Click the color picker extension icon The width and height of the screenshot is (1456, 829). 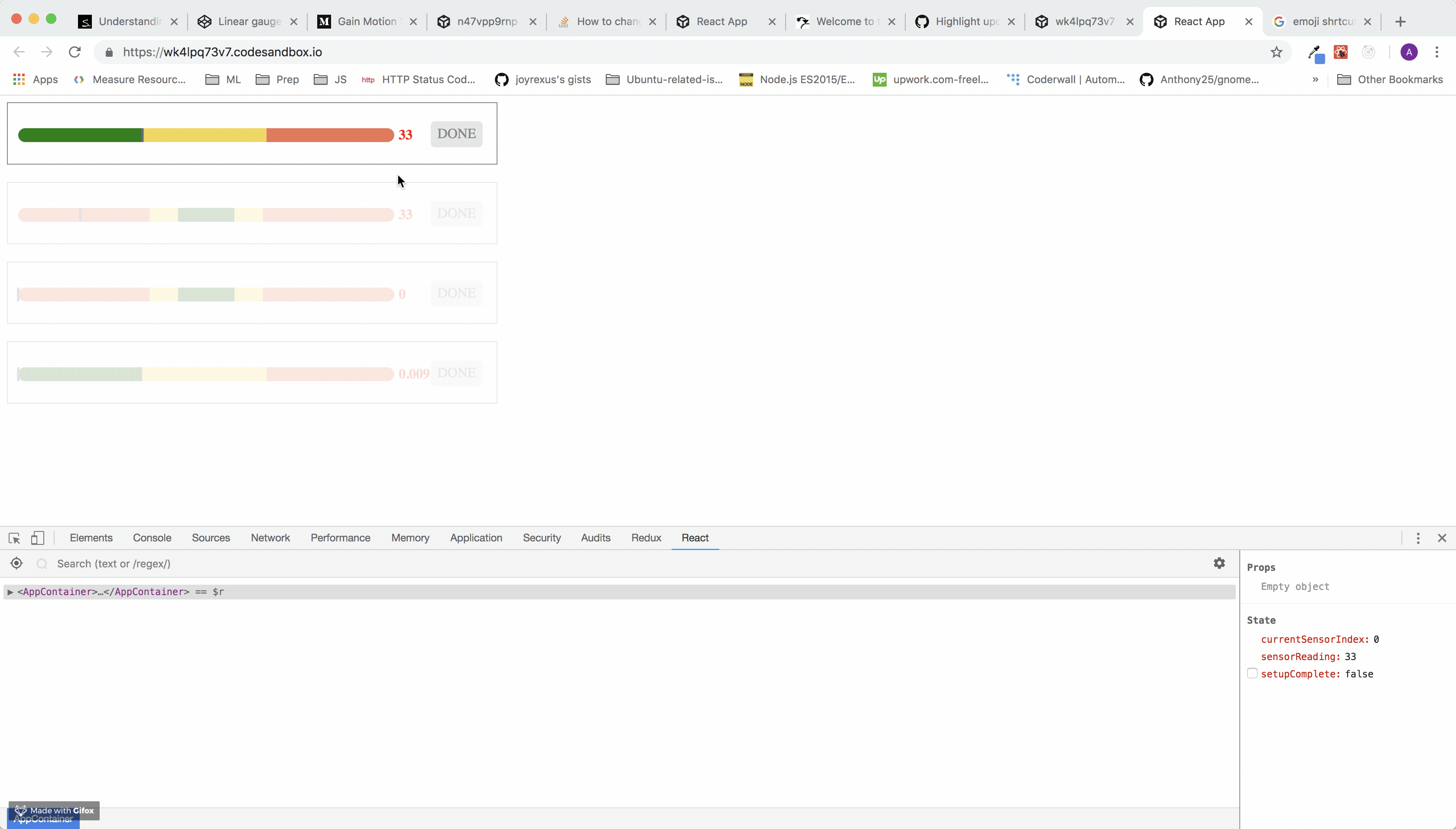[x=1315, y=54]
